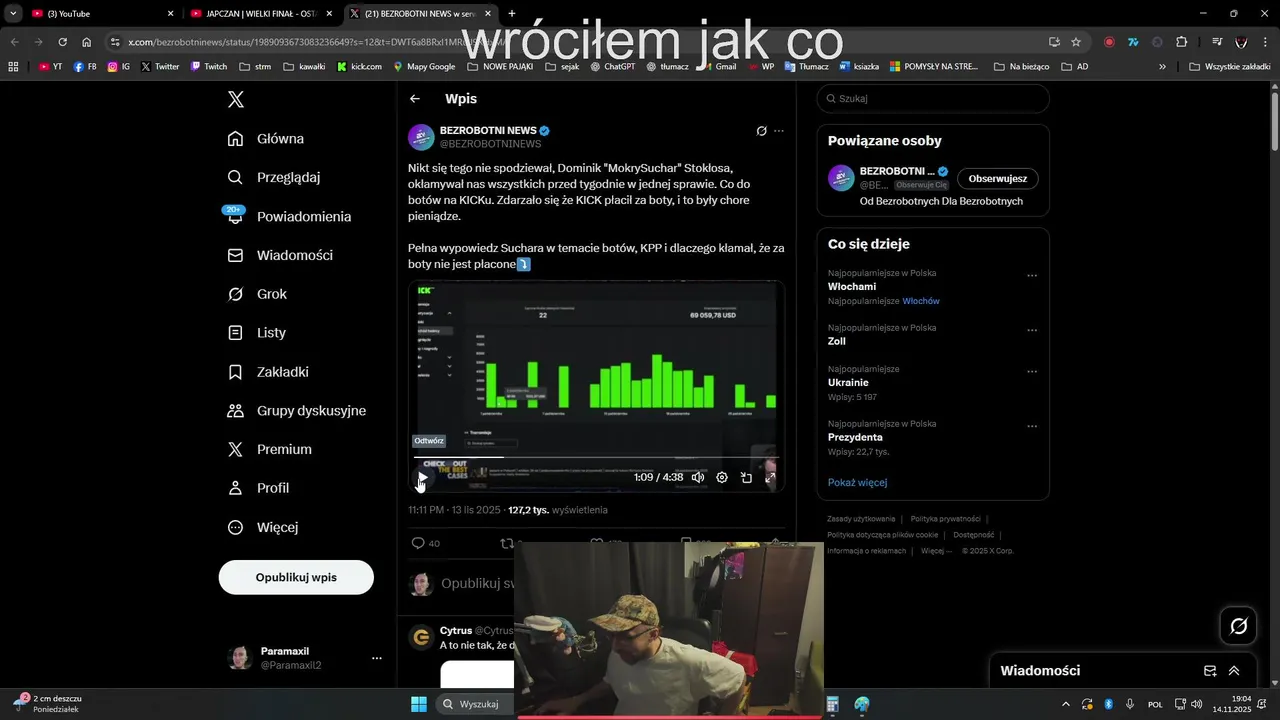This screenshot has width=1280, height=720.
Task: Open the ChatGPT bookmark
Action: pos(612,67)
